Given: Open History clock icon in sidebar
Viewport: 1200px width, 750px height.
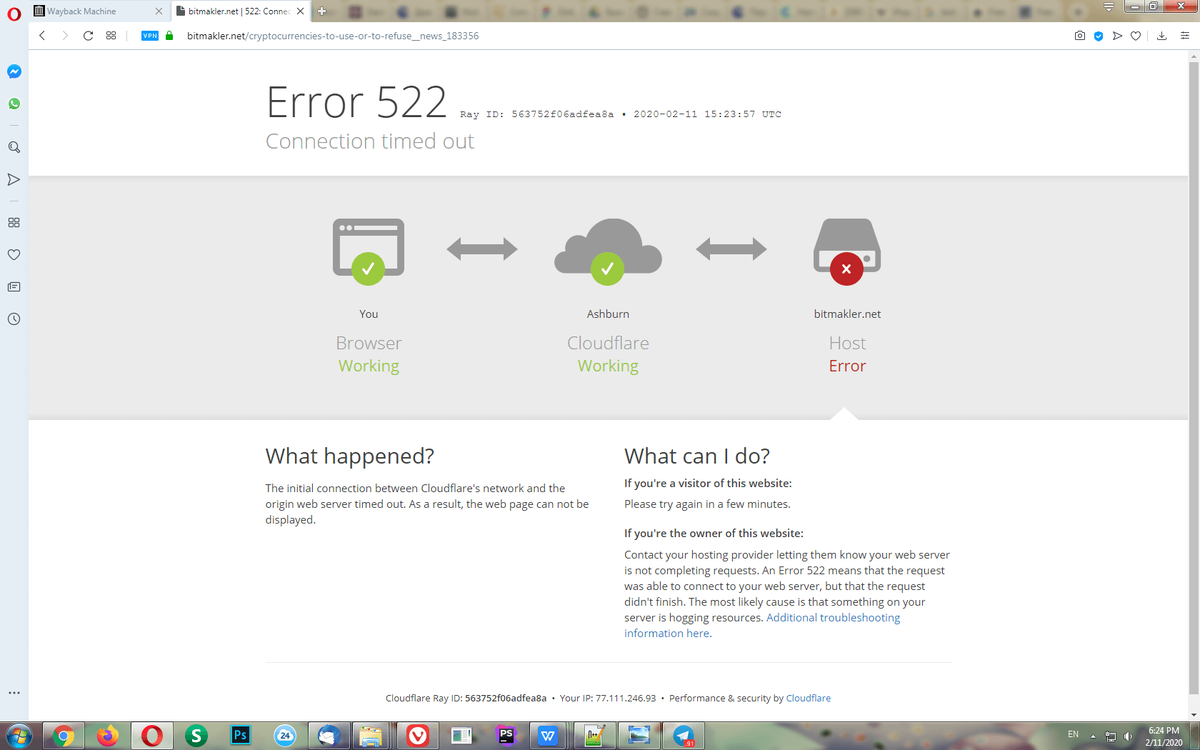Looking at the screenshot, I should tap(14, 319).
